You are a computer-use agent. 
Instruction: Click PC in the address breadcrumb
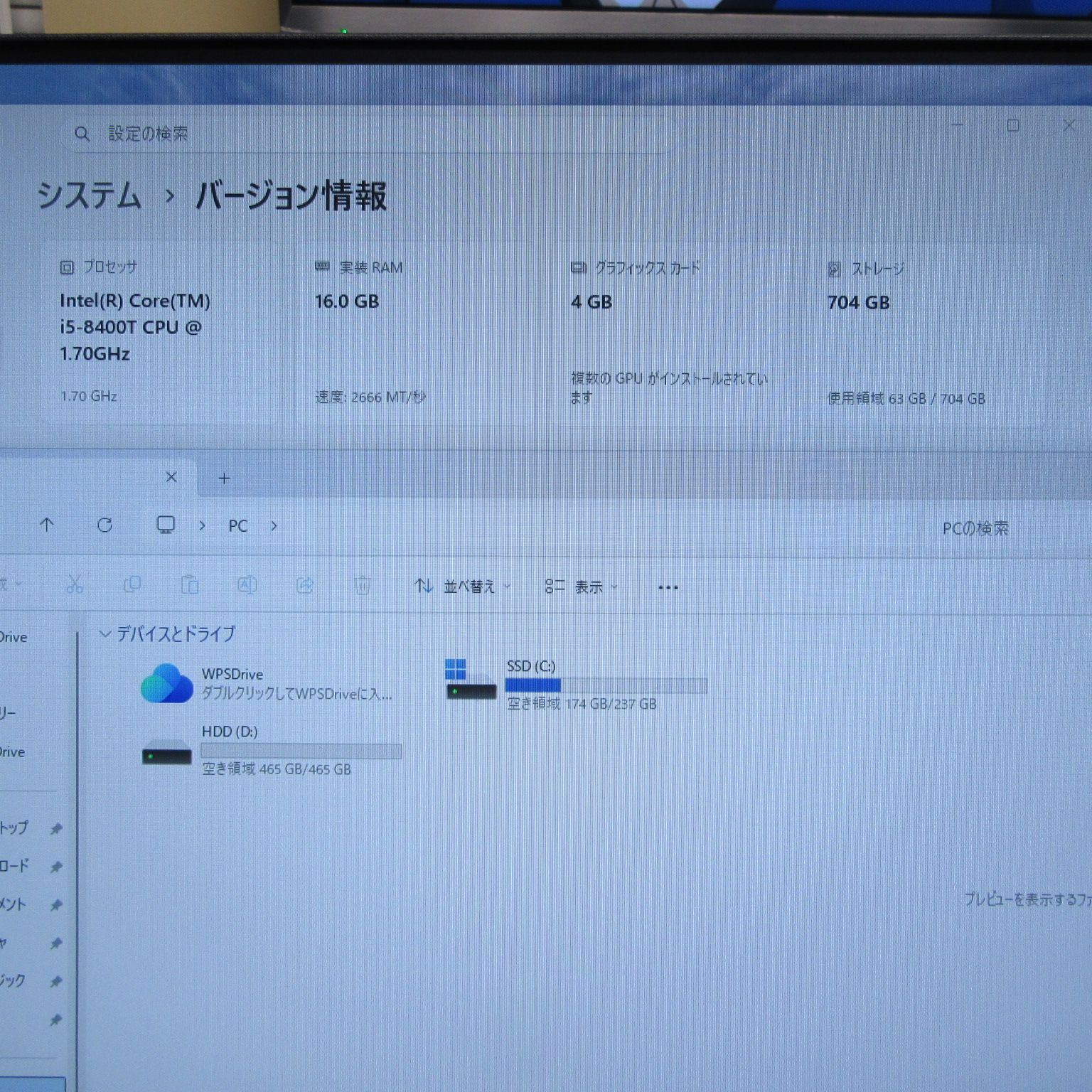pos(238,526)
